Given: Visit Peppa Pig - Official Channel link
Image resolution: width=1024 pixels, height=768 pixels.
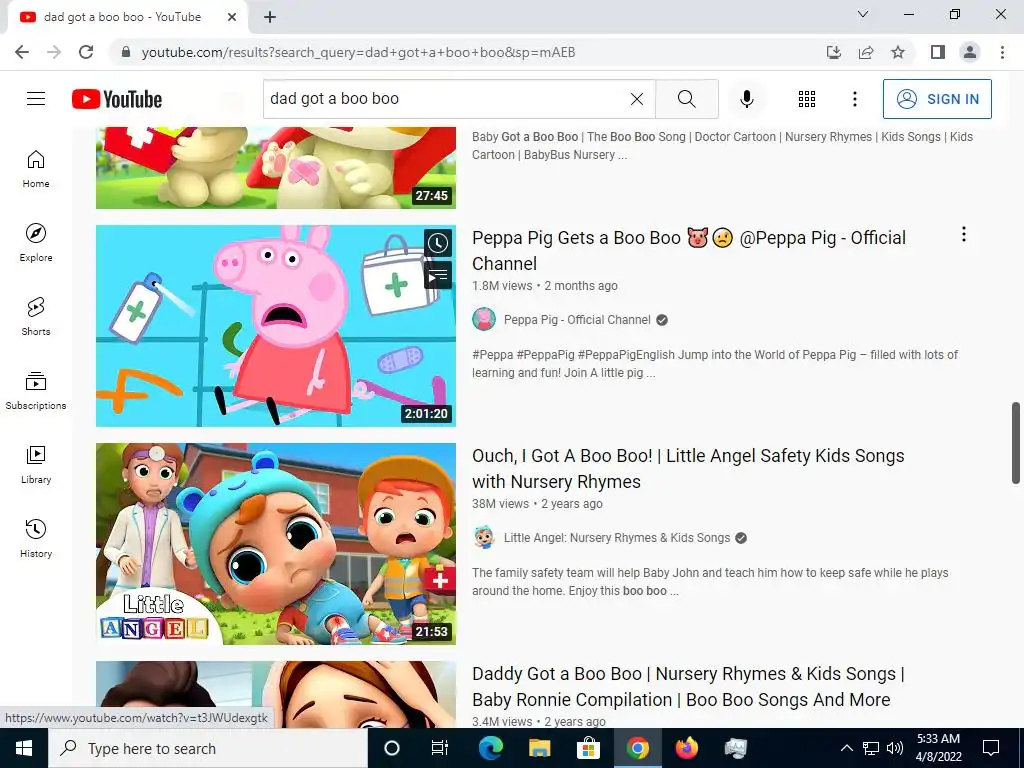Looking at the screenshot, I should [577, 320].
